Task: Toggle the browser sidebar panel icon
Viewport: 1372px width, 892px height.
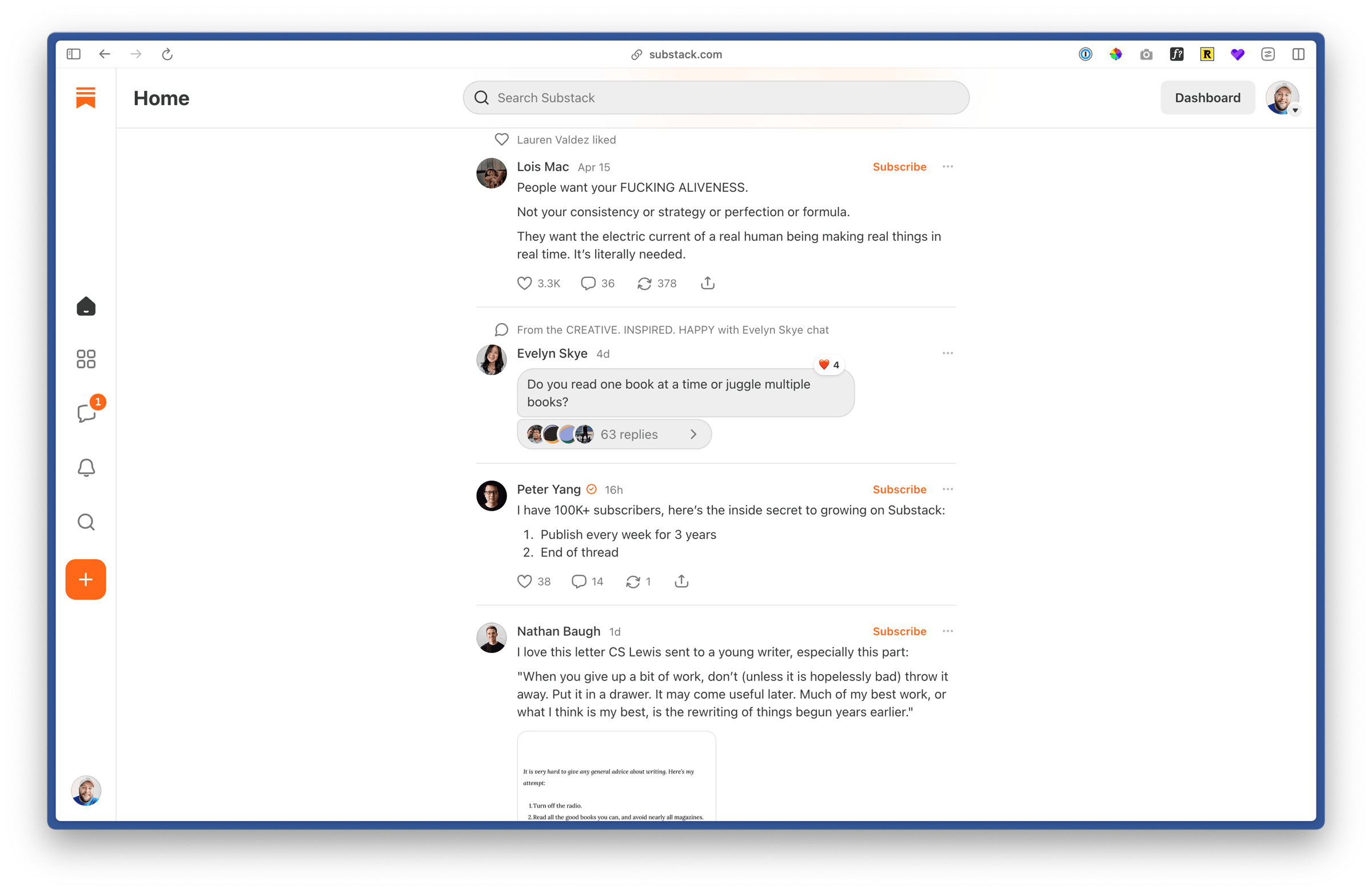Action: (73, 54)
